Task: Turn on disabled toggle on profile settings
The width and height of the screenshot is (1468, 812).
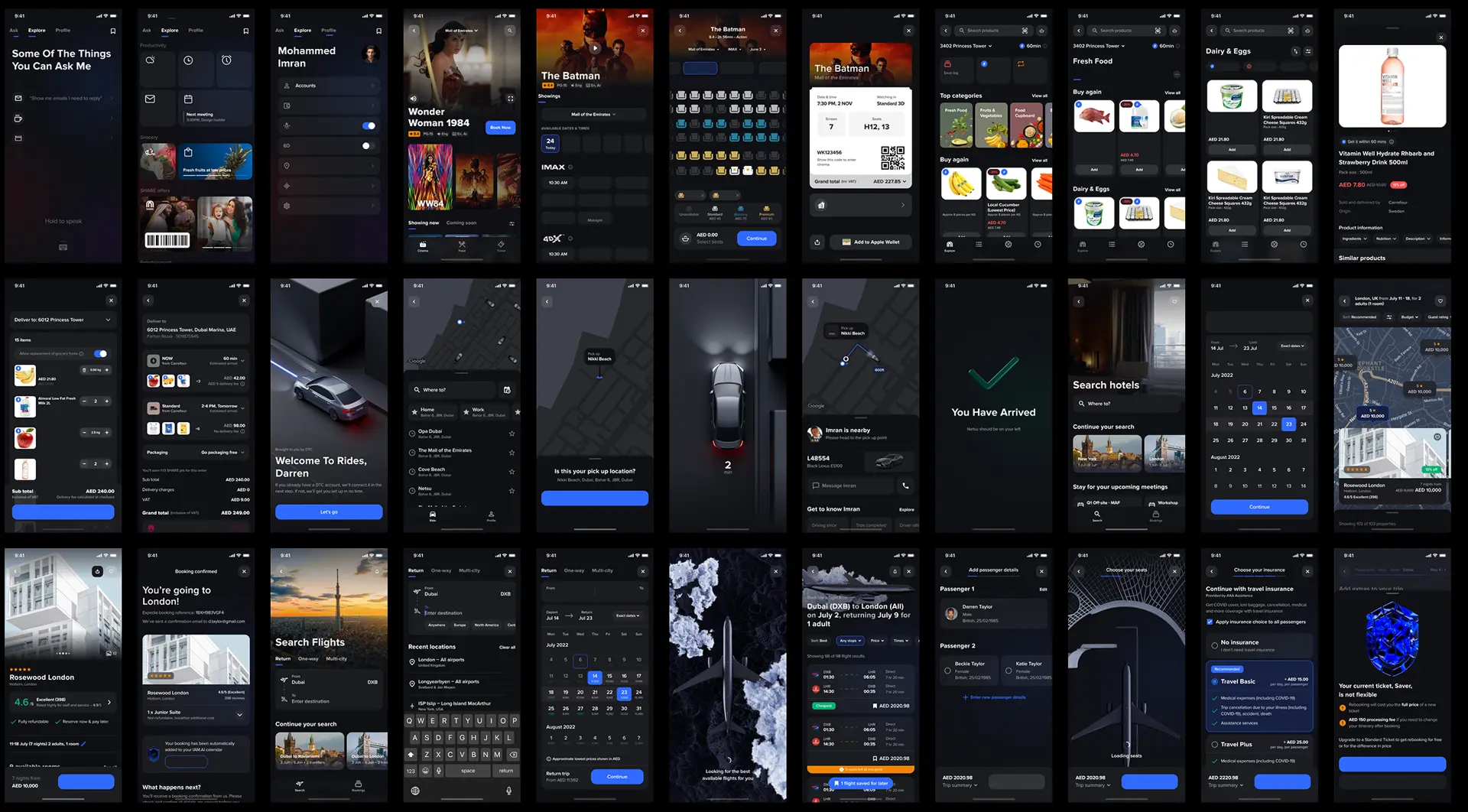Action: [x=368, y=145]
